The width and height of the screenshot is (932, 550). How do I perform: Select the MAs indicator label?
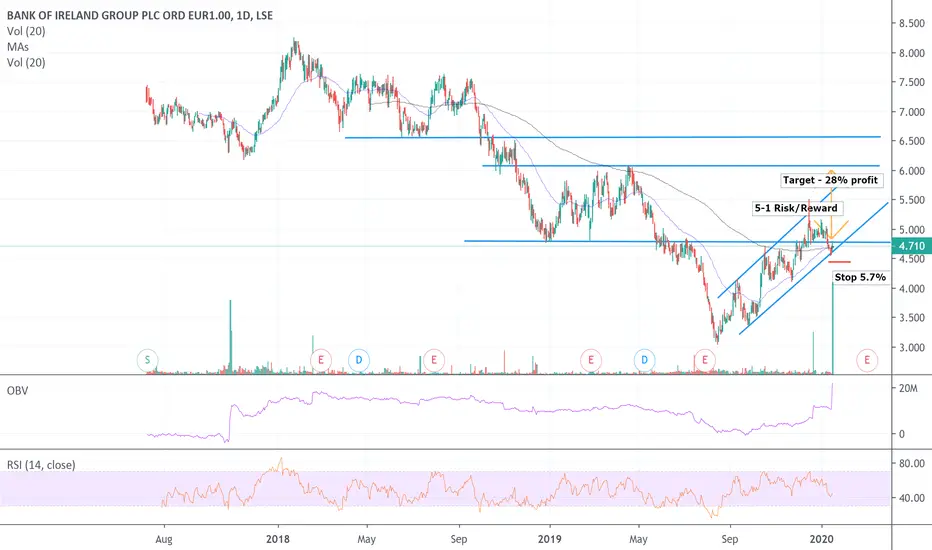coord(18,46)
